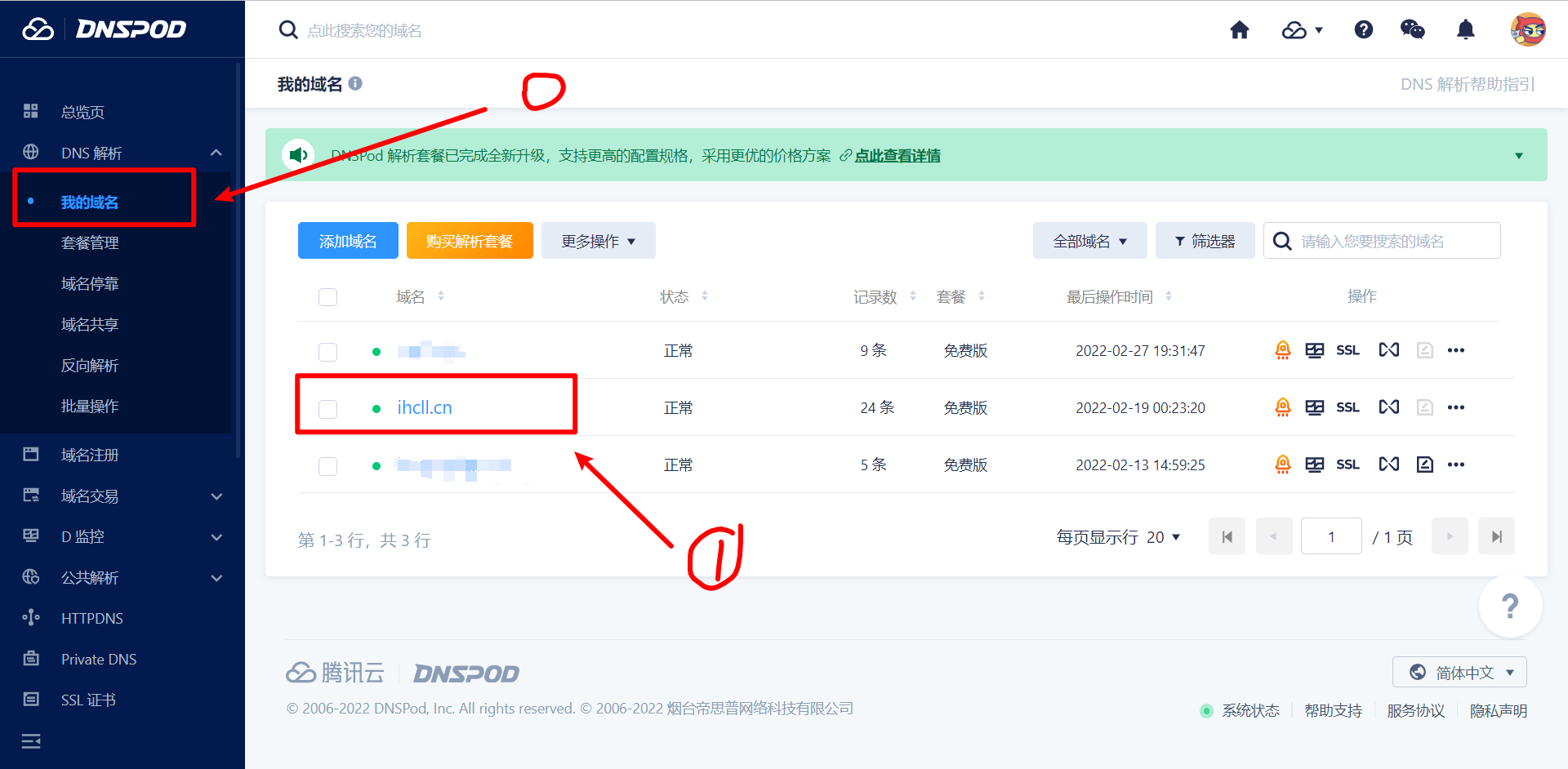
Task: Open the 更多操作 dropdown
Action: 598,240
